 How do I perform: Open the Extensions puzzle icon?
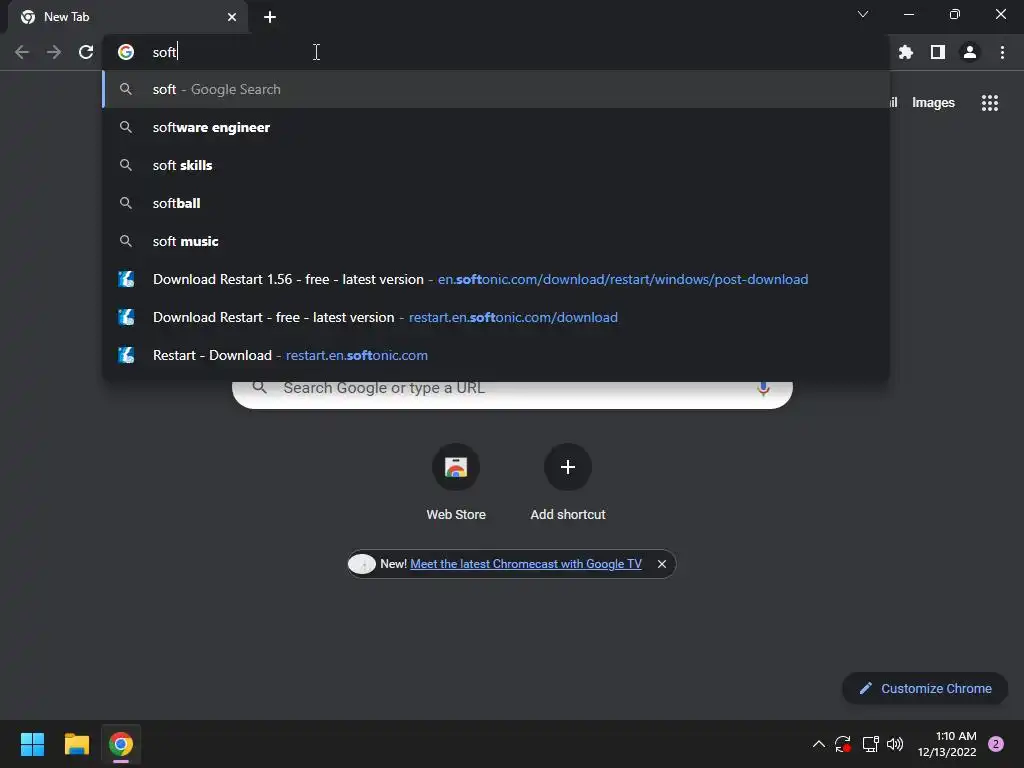click(906, 52)
